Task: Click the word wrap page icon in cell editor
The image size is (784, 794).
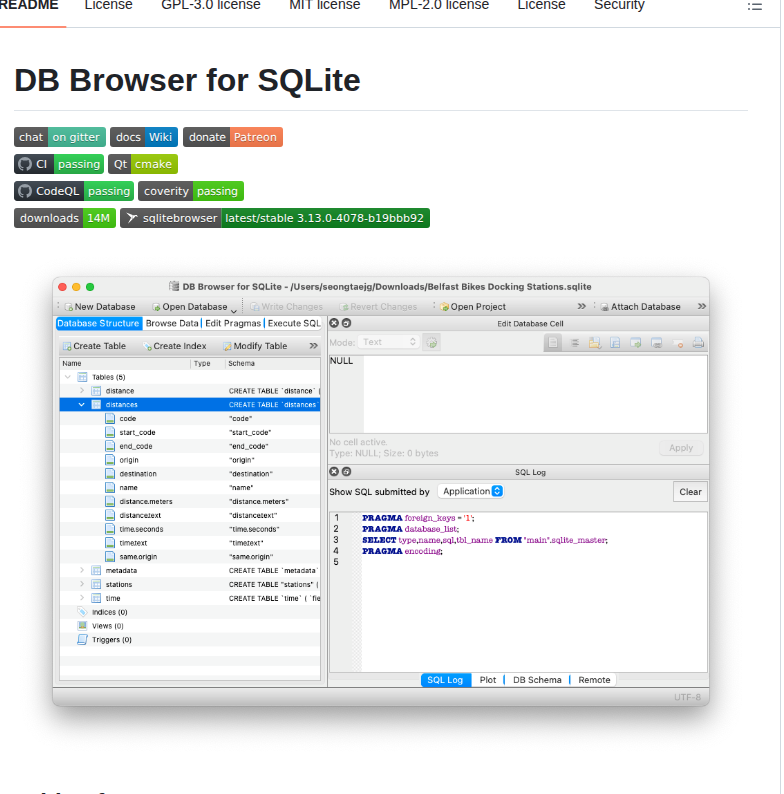Action: 553,343
